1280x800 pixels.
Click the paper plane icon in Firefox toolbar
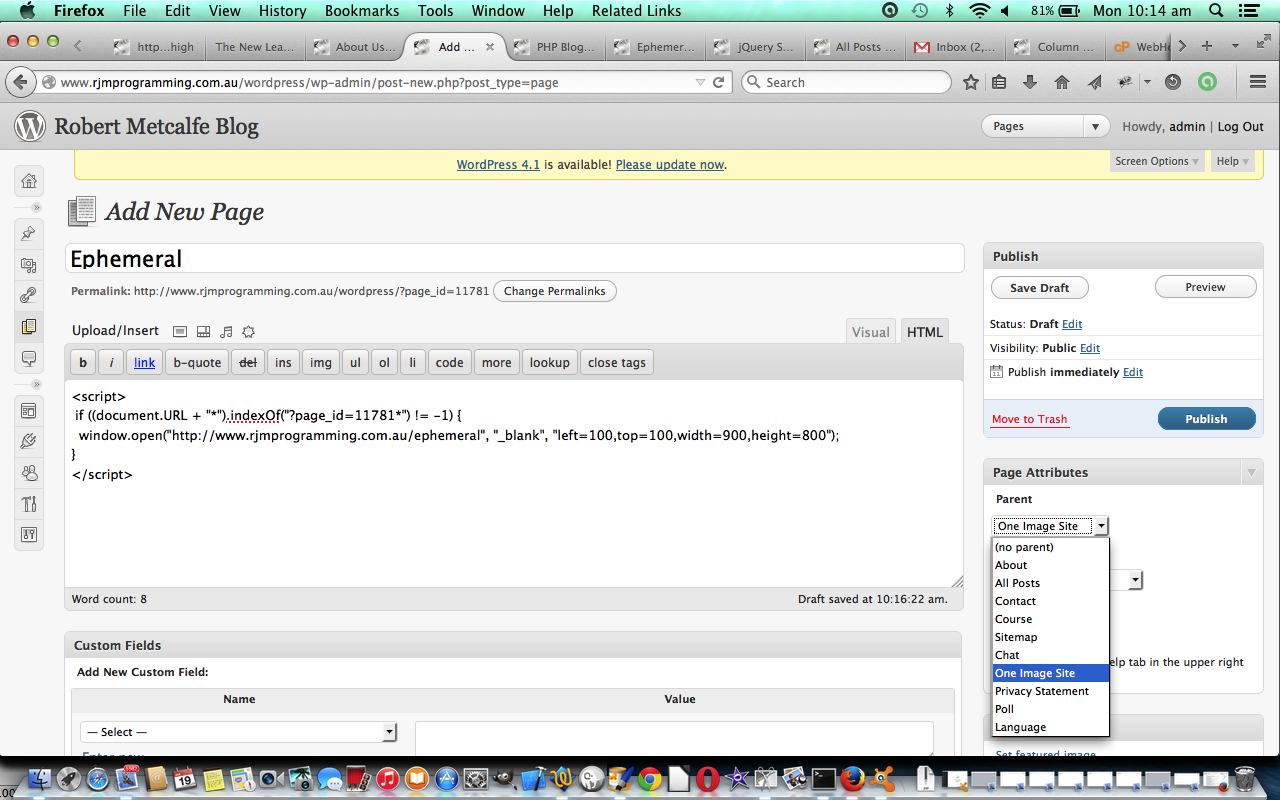tap(1095, 82)
